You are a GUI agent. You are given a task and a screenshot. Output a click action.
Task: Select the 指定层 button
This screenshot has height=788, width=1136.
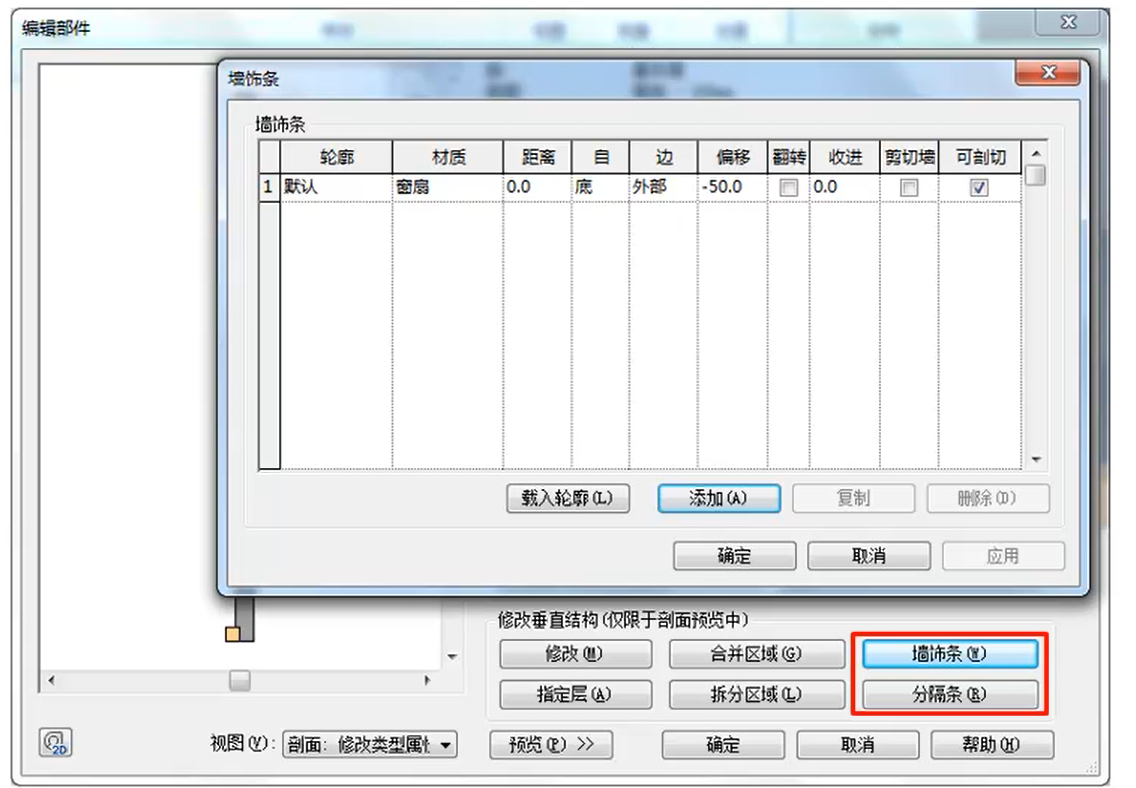pos(576,694)
